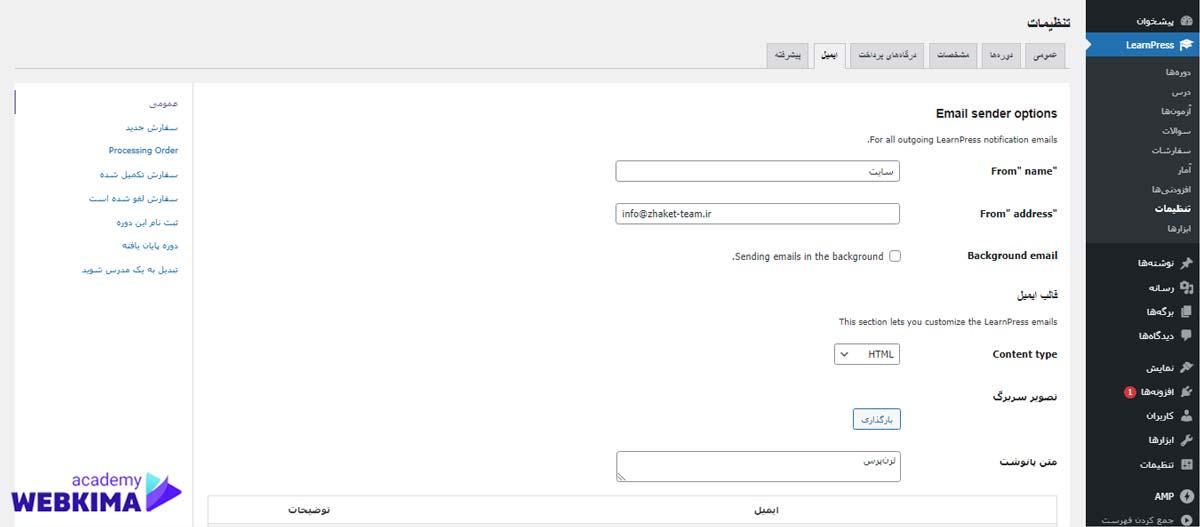Click the Pages (برگه‌ها) icon

[1186, 311]
